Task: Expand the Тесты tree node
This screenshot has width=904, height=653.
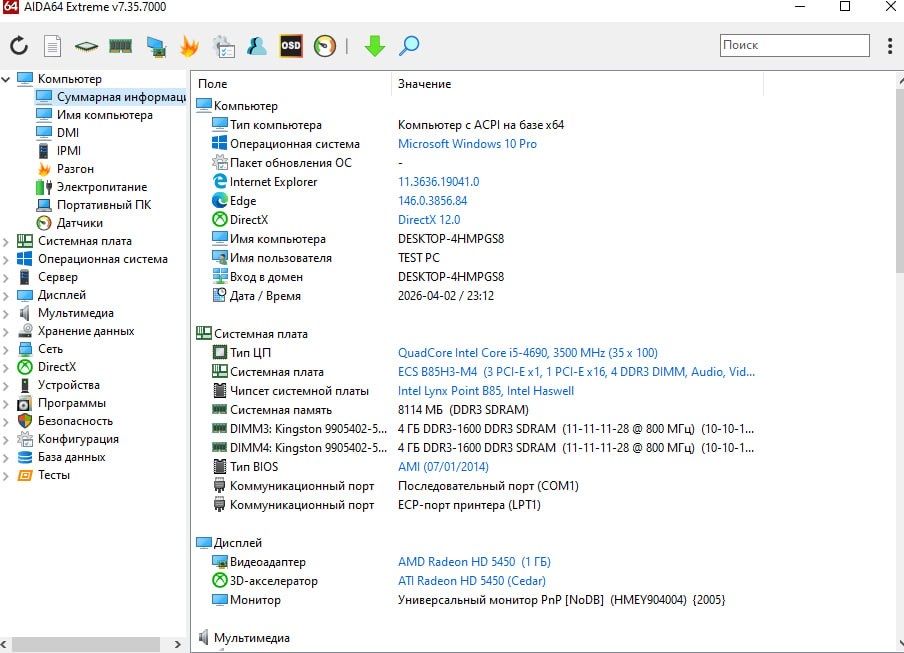Action: tap(6, 475)
